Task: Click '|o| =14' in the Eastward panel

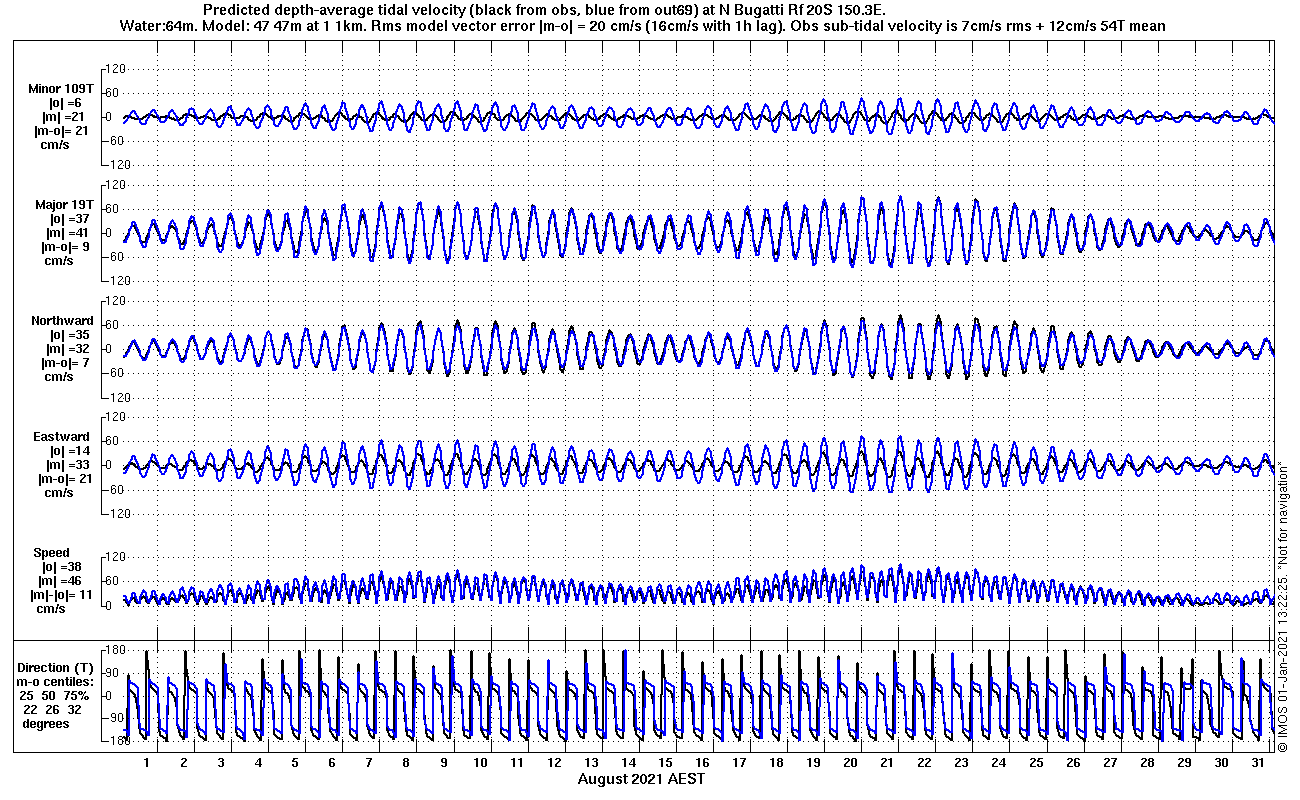Action: coord(69,451)
